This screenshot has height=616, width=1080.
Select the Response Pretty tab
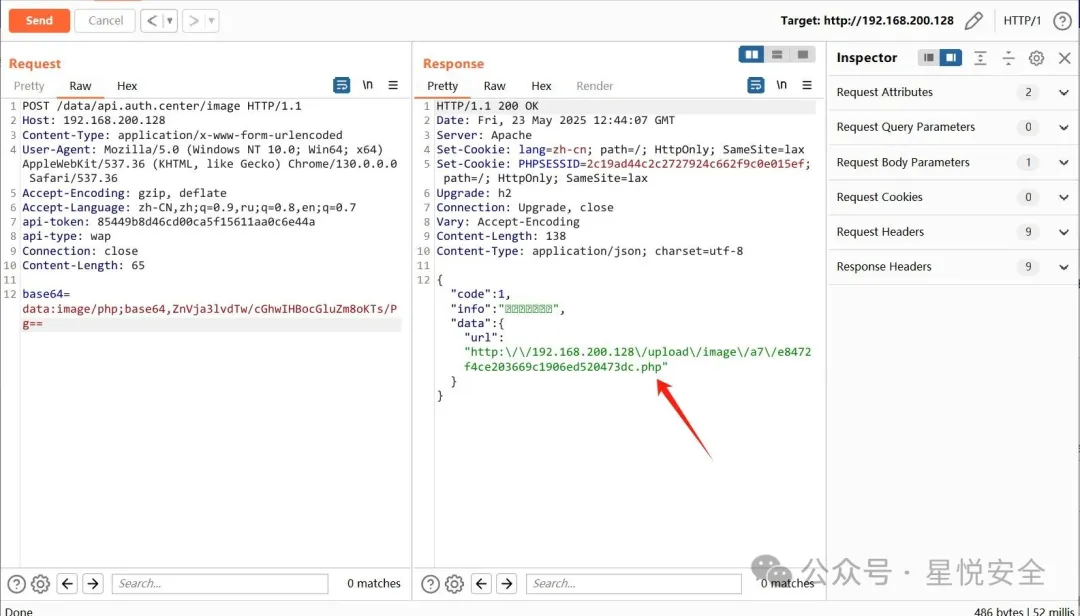coord(442,85)
